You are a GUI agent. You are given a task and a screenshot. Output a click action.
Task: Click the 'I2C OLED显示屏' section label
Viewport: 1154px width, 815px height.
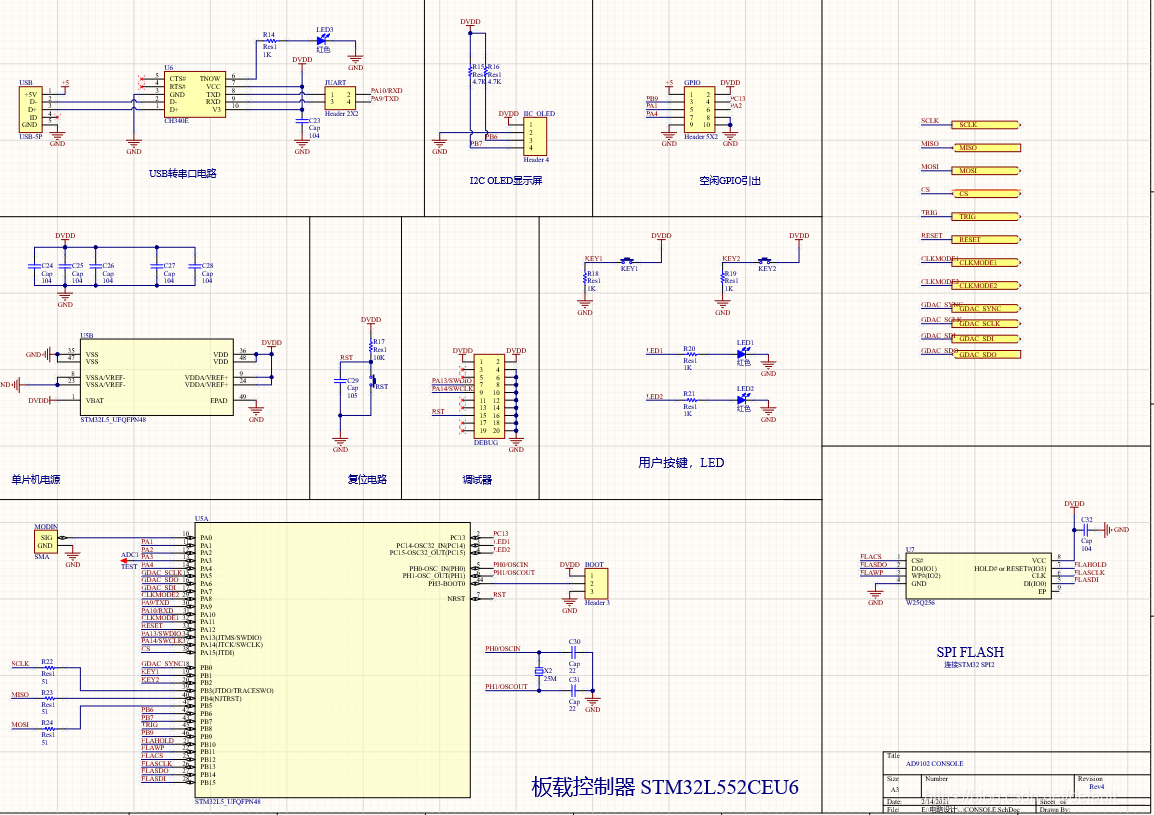[506, 180]
